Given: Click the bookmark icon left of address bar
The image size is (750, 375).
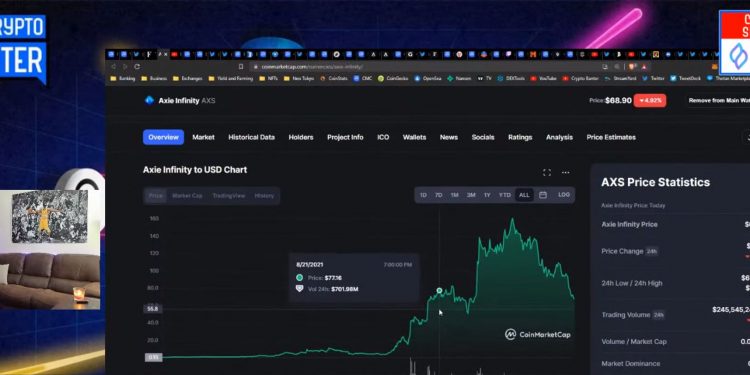Looking at the screenshot, I should [241, 66].
